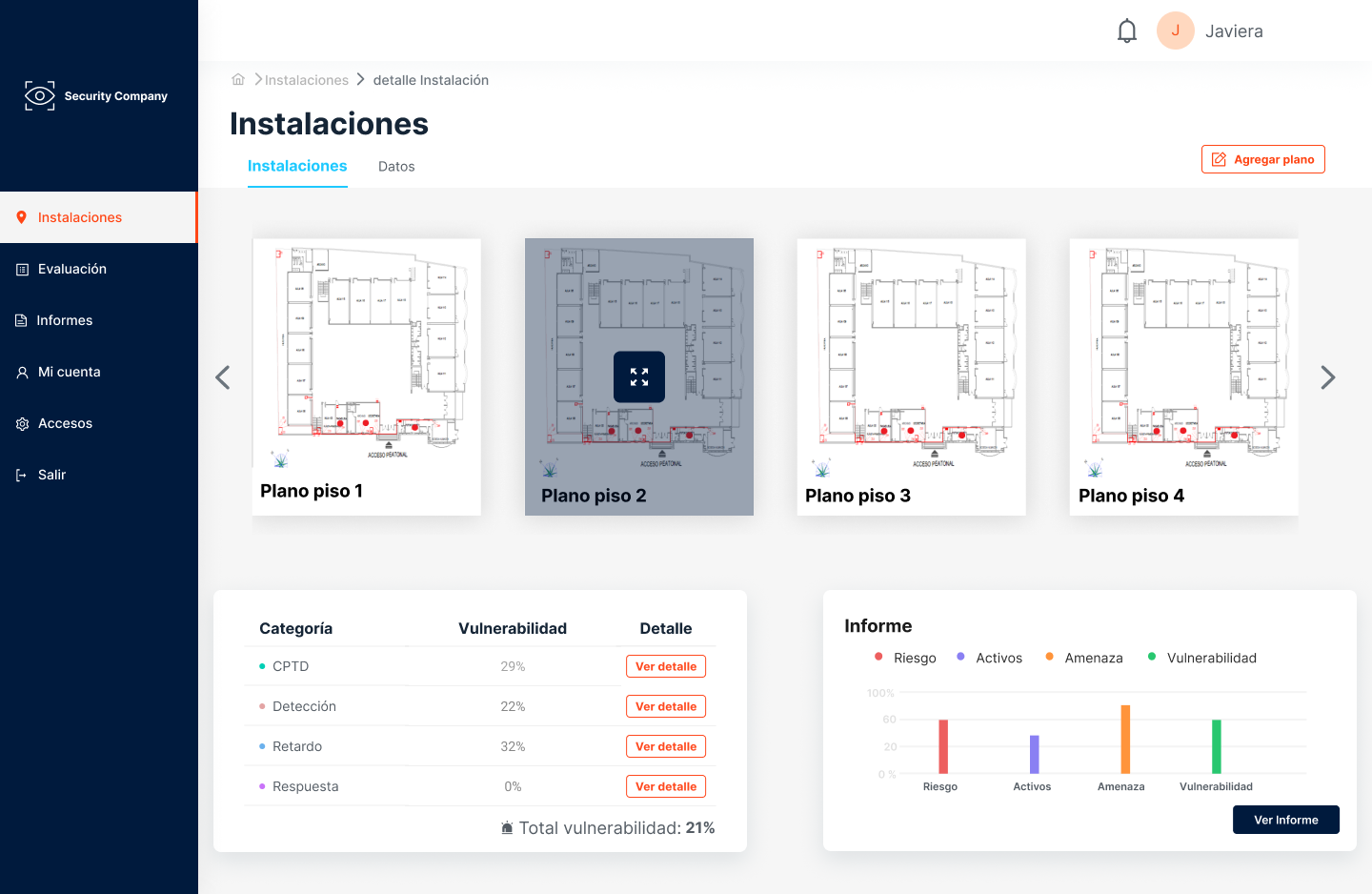The width and height of the screenshot is (1372, 894).
Task: Click the home breadcrumb icon
Action: 238,79
